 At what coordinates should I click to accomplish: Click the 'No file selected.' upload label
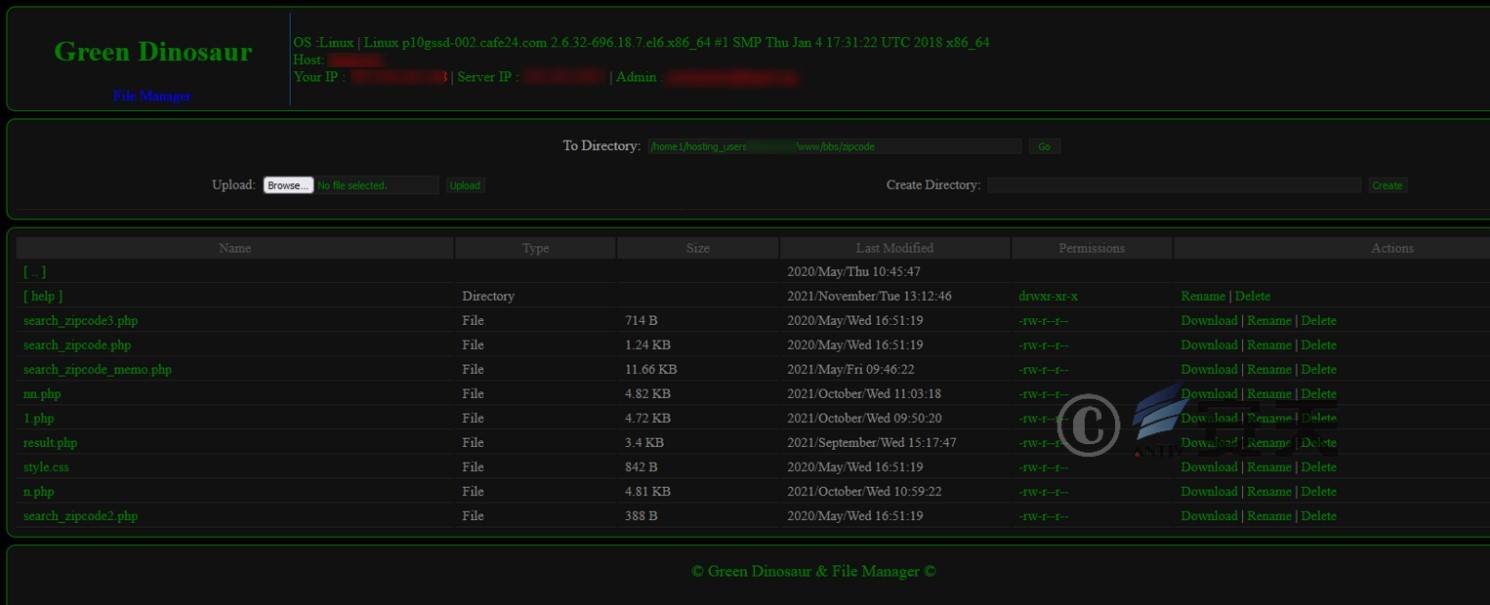pyautogui.click(x=351, y=185)
